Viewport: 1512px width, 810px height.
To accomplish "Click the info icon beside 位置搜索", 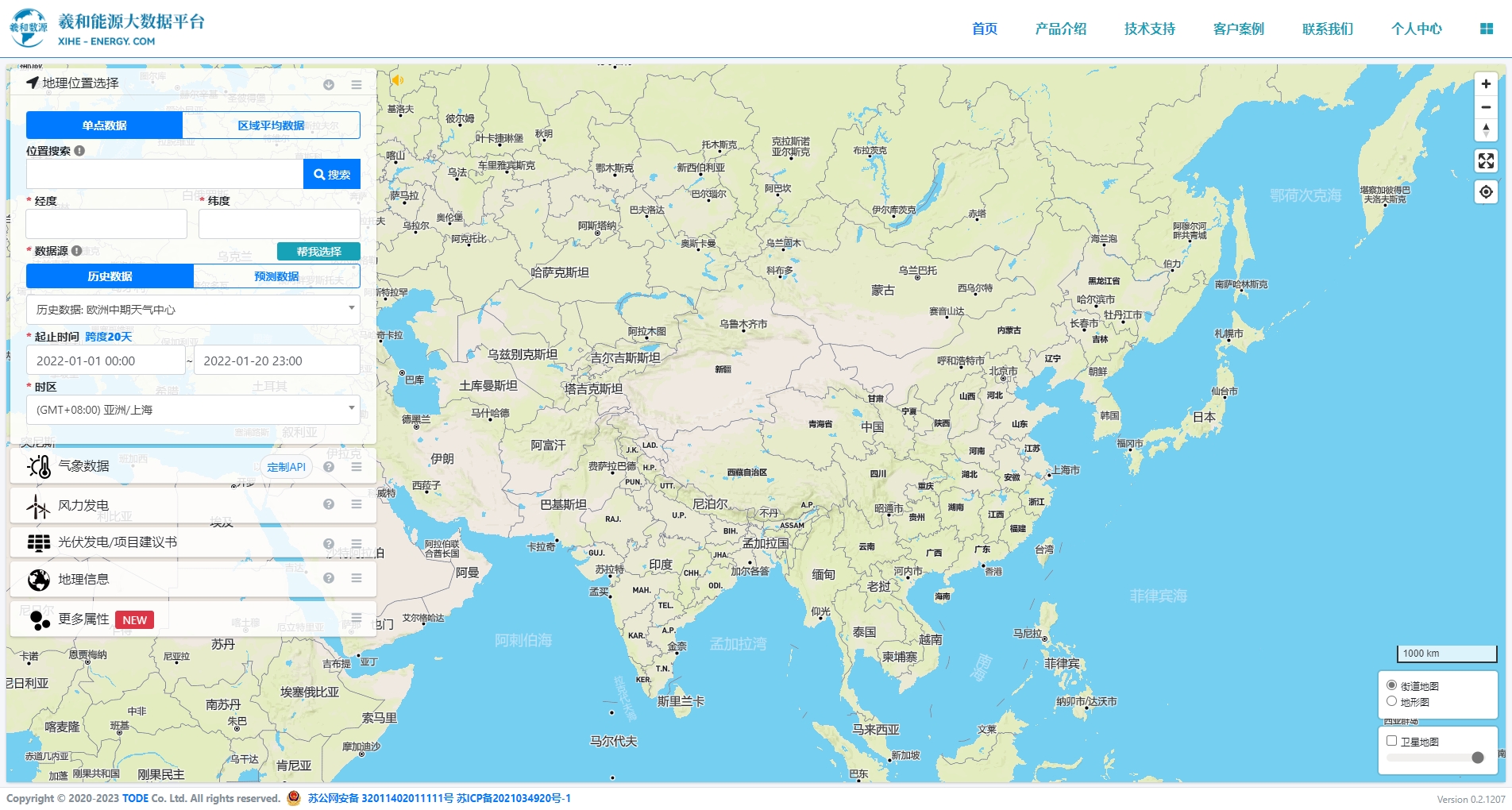I will 79,151.
